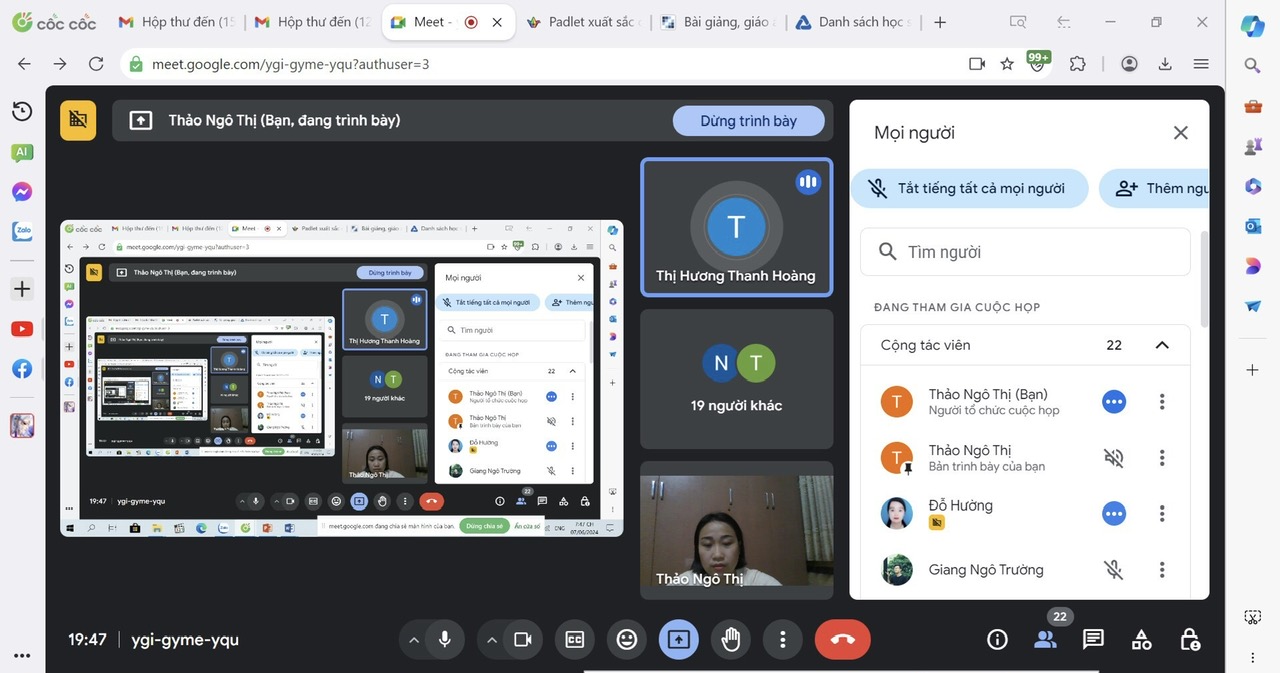Send a reaction with the emoji icon

coord(627,639)
